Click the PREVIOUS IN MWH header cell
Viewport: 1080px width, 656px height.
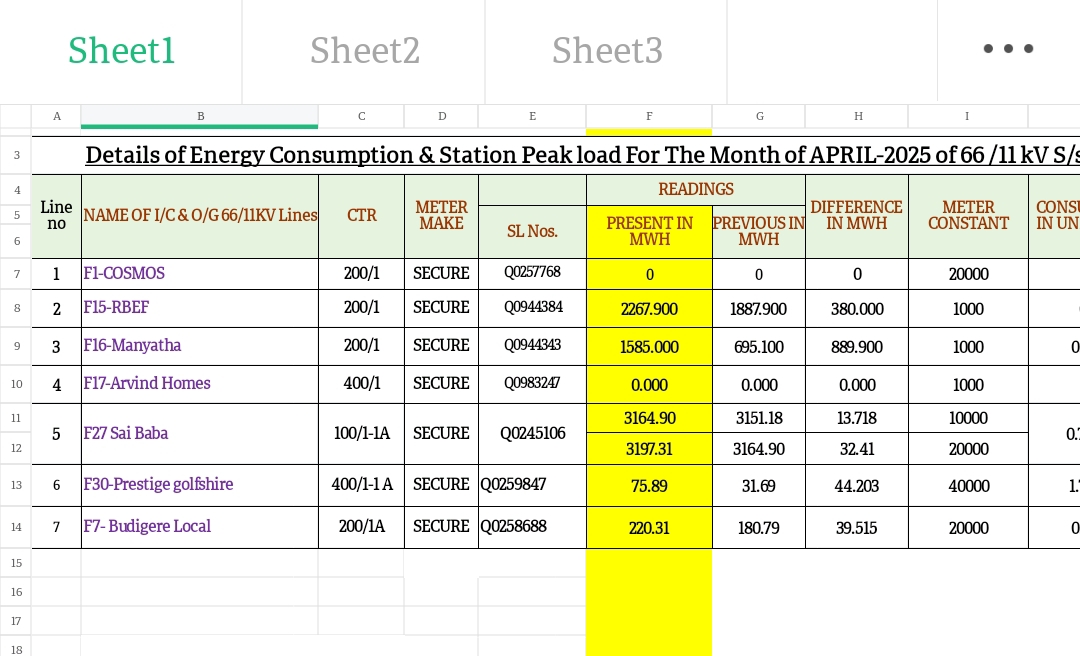click(x=759, y=232)
